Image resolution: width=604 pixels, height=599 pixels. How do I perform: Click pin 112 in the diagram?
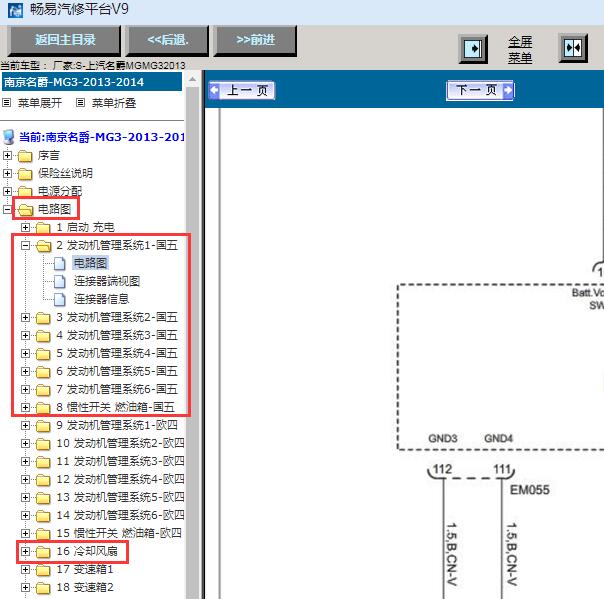(442, 469)
